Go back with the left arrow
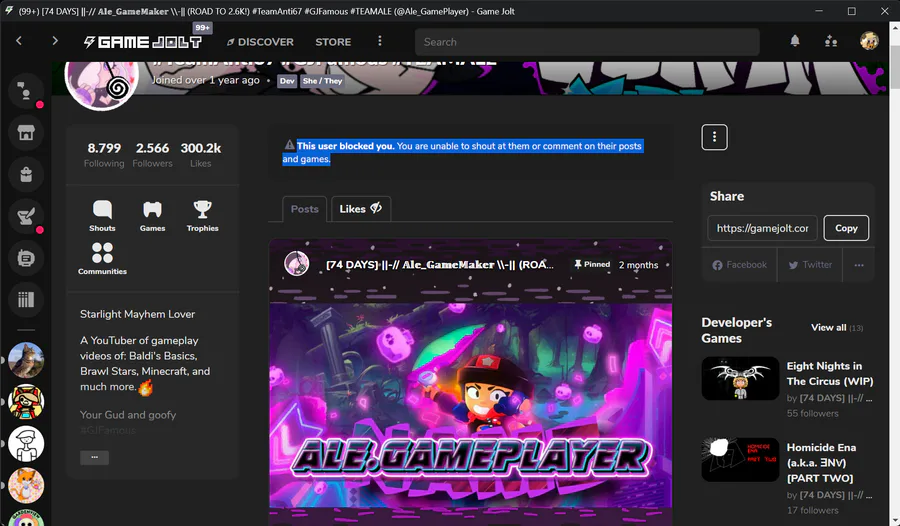This screenshot has height=526, width=900. click(19, 41)
